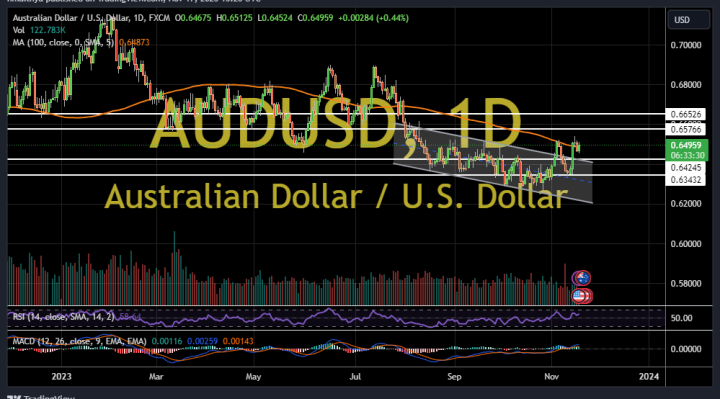Image resolution: width=720 pixels, height=399 pixels.
Task: Click the Jul label on the time axis
Action: pos(355,377)
